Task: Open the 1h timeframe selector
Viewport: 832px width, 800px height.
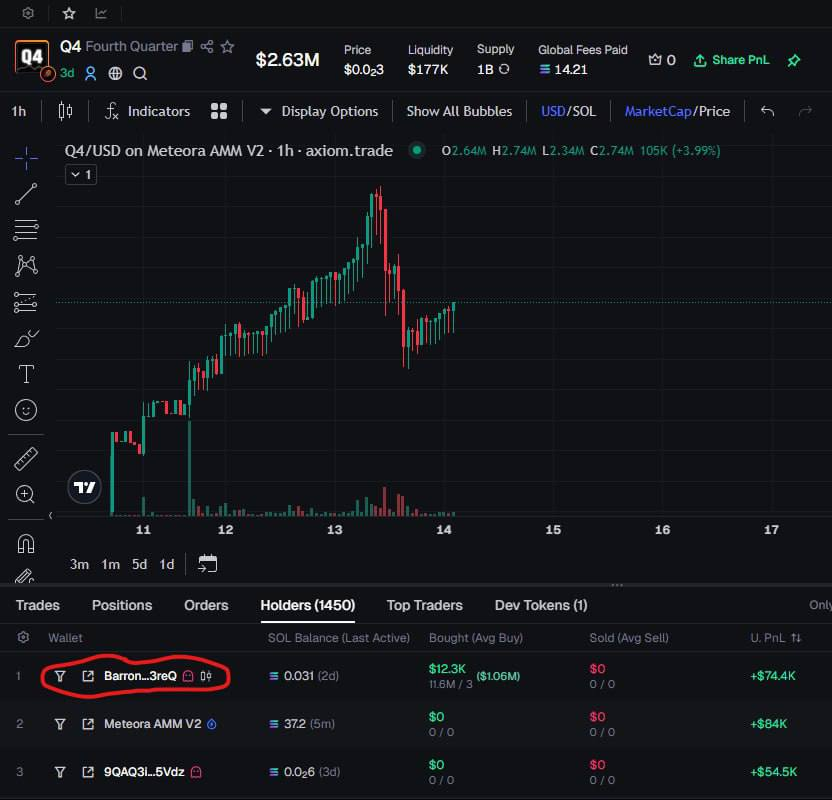Action: tap(19, 111)
